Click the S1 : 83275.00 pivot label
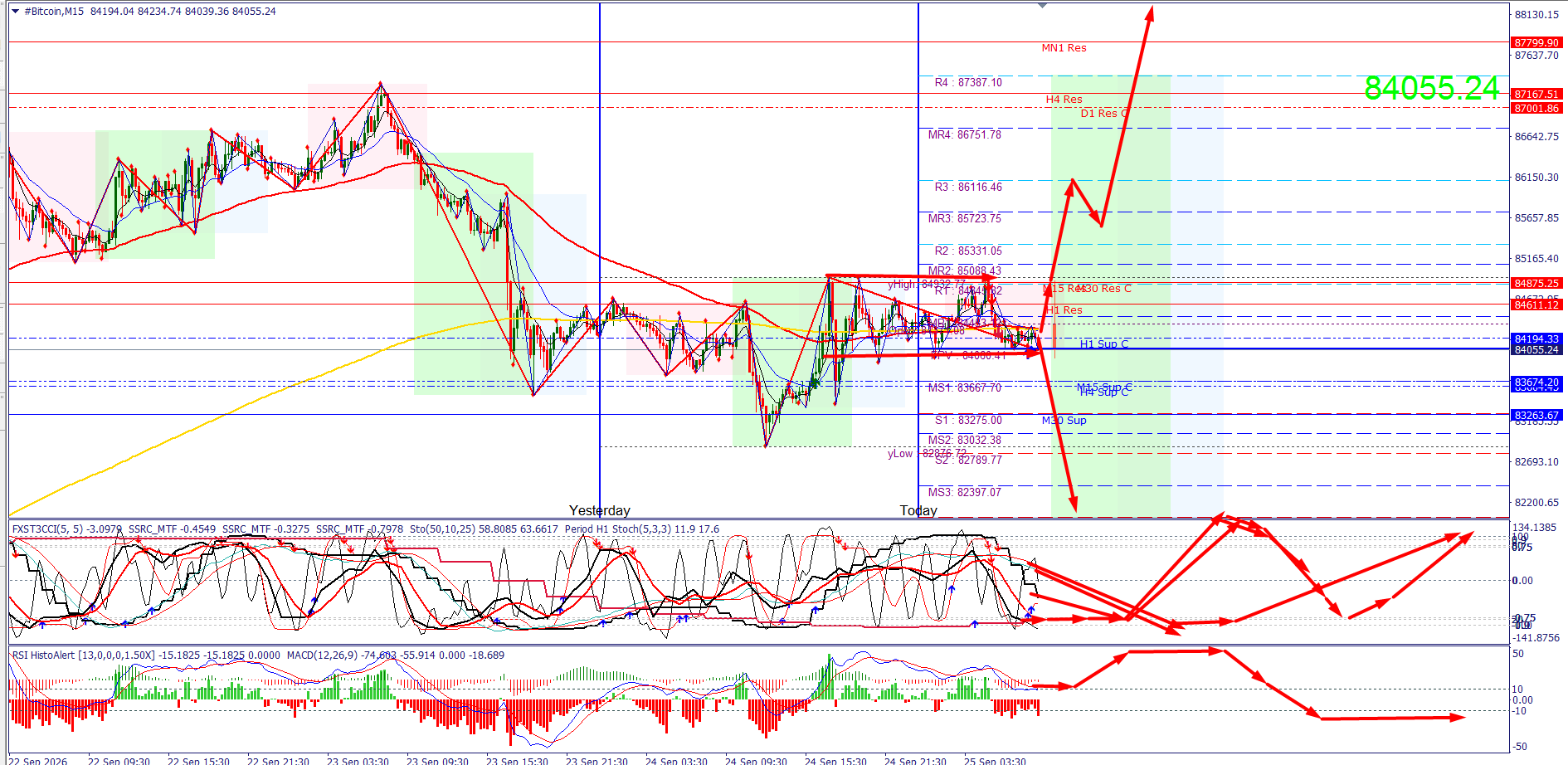1568x765 pixels. click(x=968, y=420)
